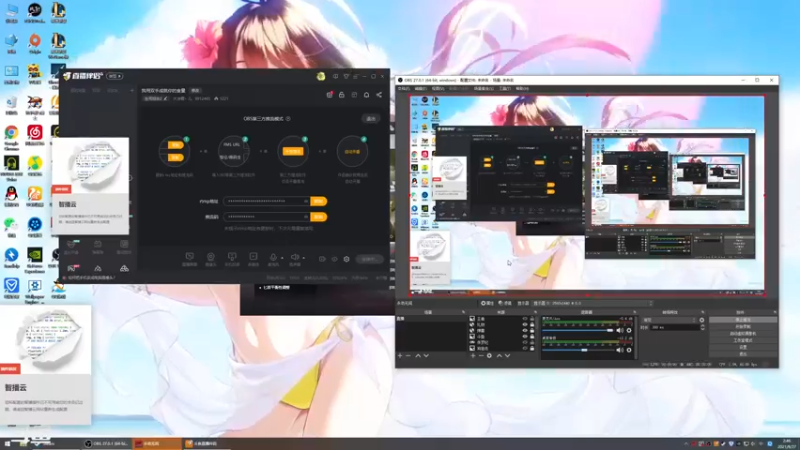Toggle eye visibility of the top OBS source
Image resolution: width=800 pixels, height=450 pixels.
tap(525, 319)
